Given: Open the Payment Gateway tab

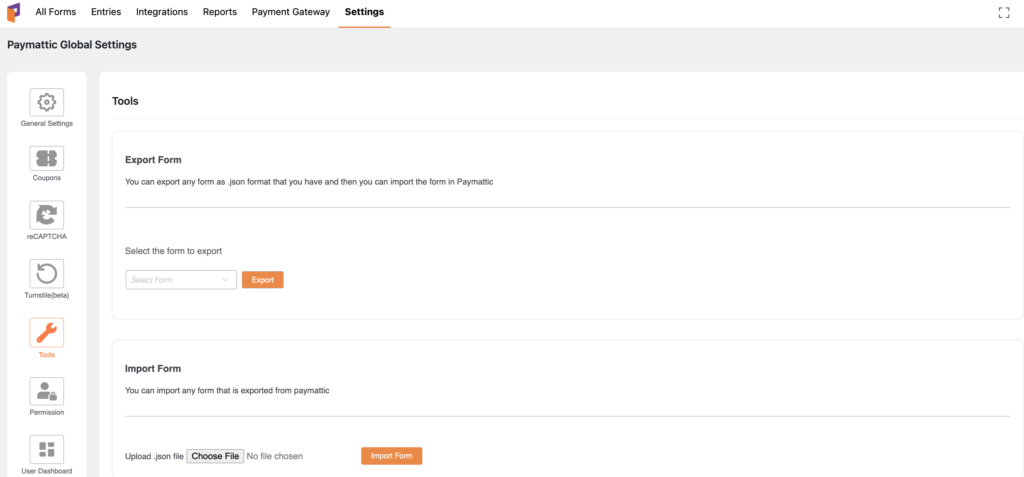Looking at the screenshot, I should point(291,12).
